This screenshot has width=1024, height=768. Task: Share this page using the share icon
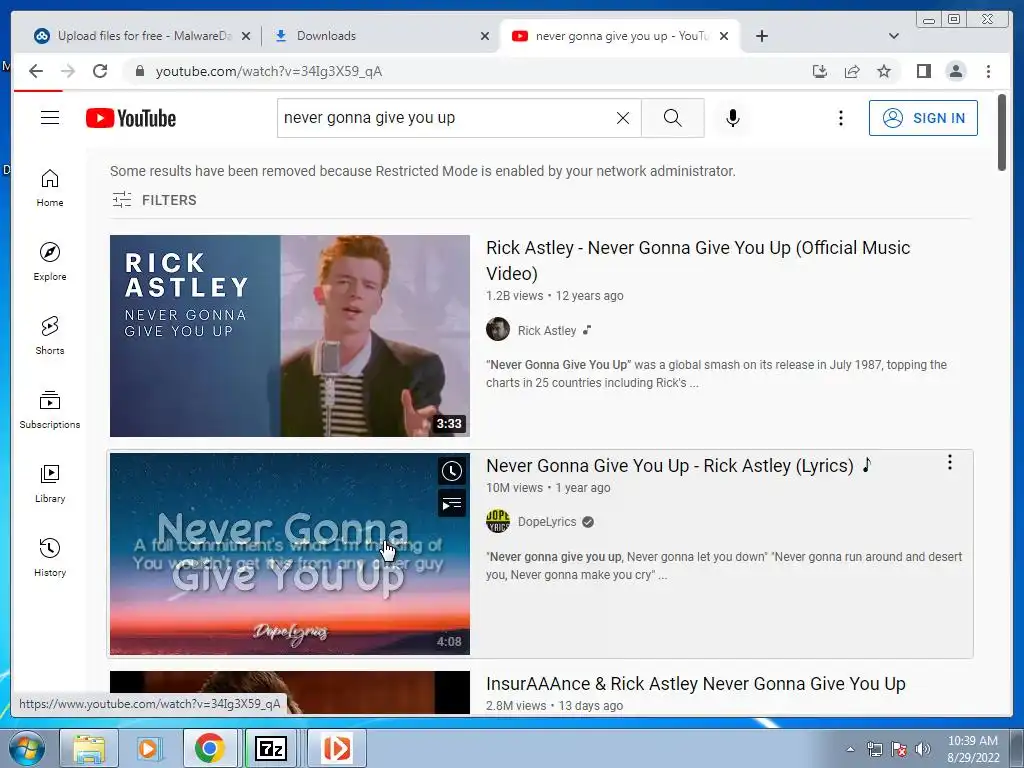(852, 71)
